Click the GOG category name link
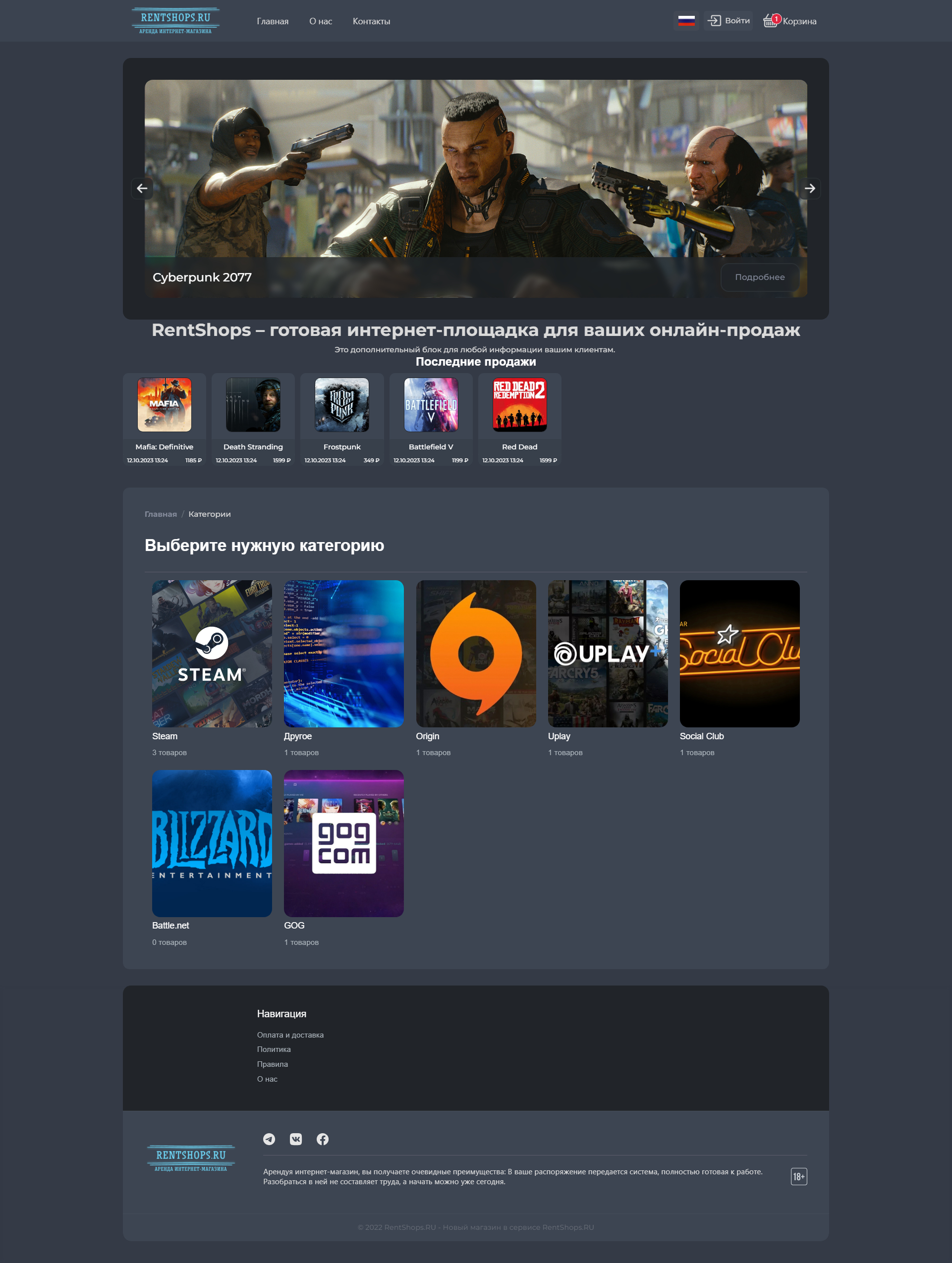 point(294,926)
